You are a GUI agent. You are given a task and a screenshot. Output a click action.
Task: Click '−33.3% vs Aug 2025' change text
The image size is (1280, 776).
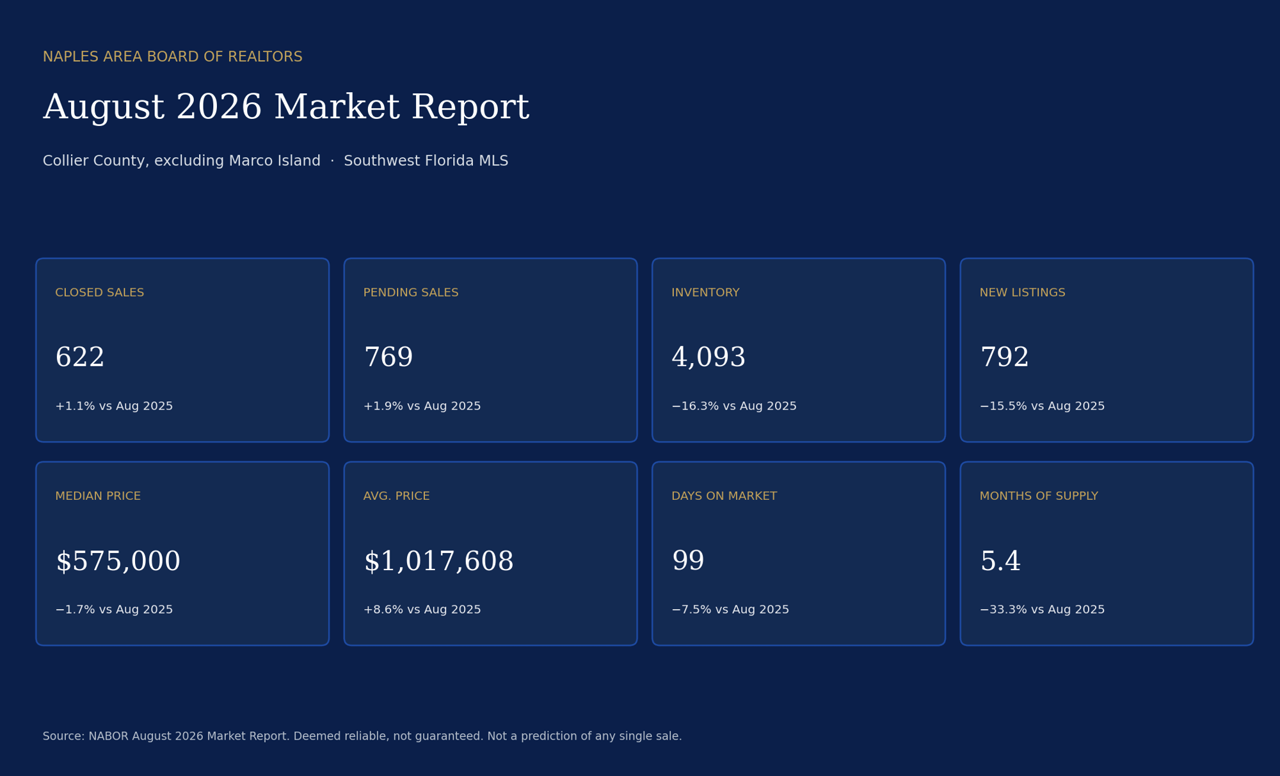[1042, 610]
